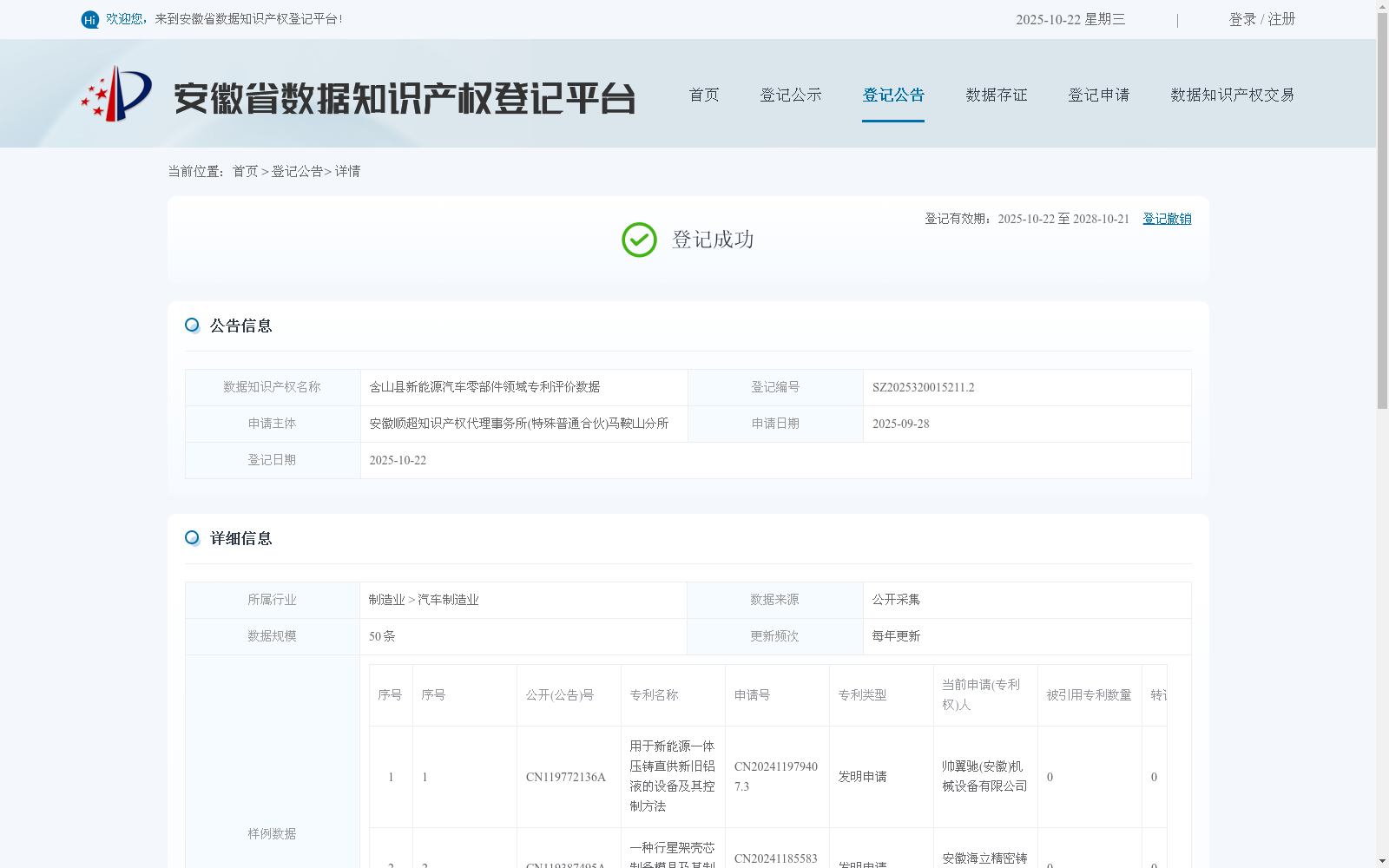Open the 登记公示 navigation tab
The width and height of the screenshot is (1389, 868).
click(791, 95)
